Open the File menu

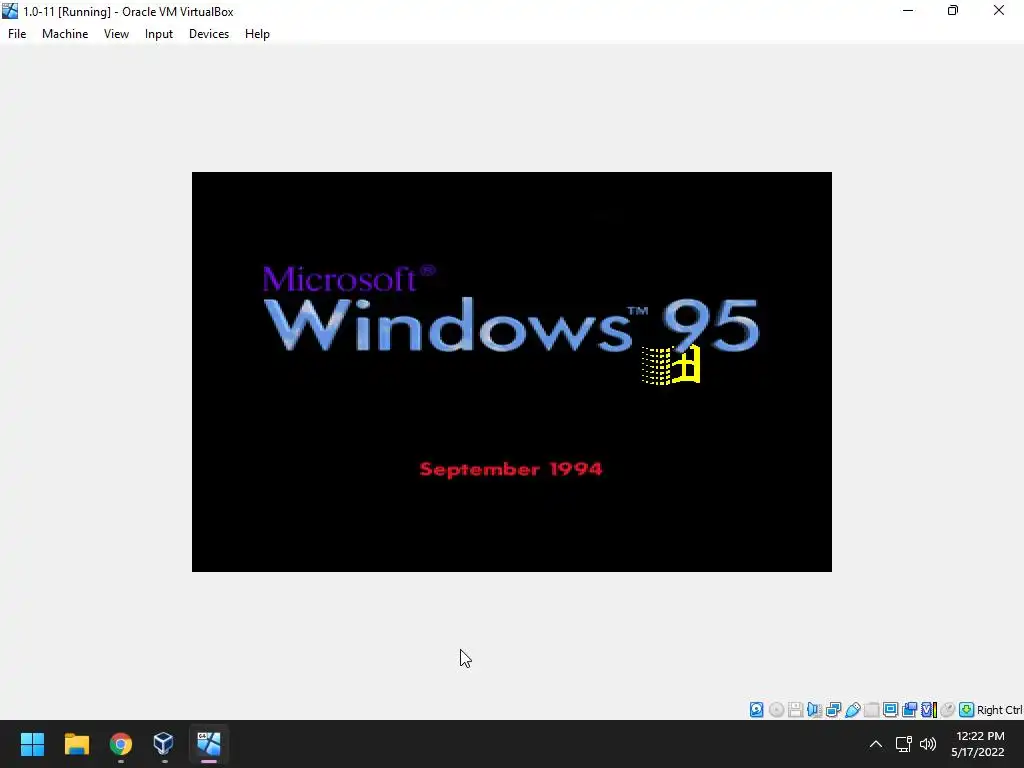pyautogui.click(x=17, y=34)
